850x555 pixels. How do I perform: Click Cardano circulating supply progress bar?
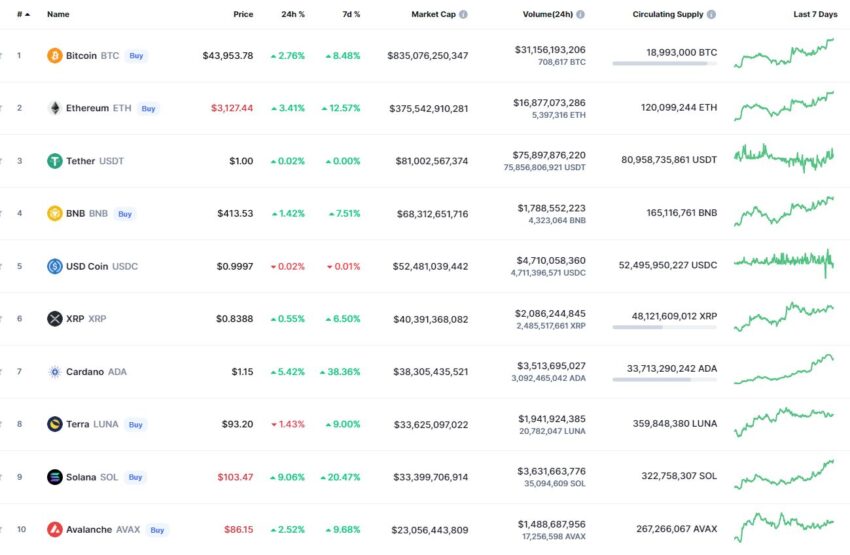point(665,379)
